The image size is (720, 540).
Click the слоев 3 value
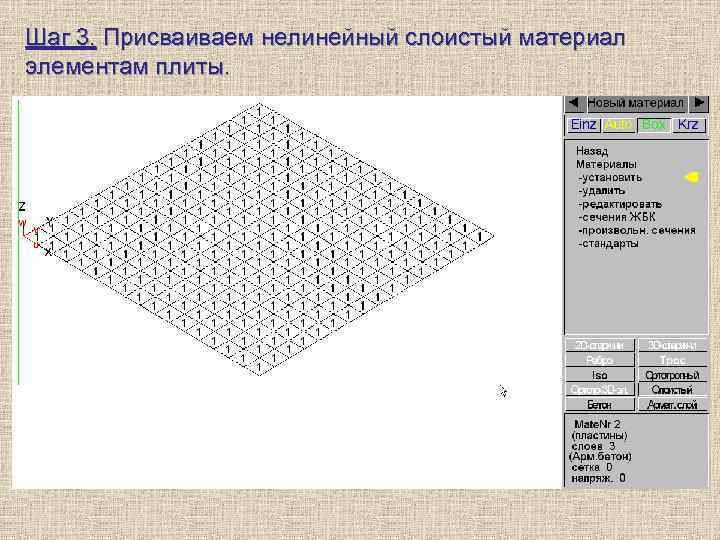coord(593,446)
